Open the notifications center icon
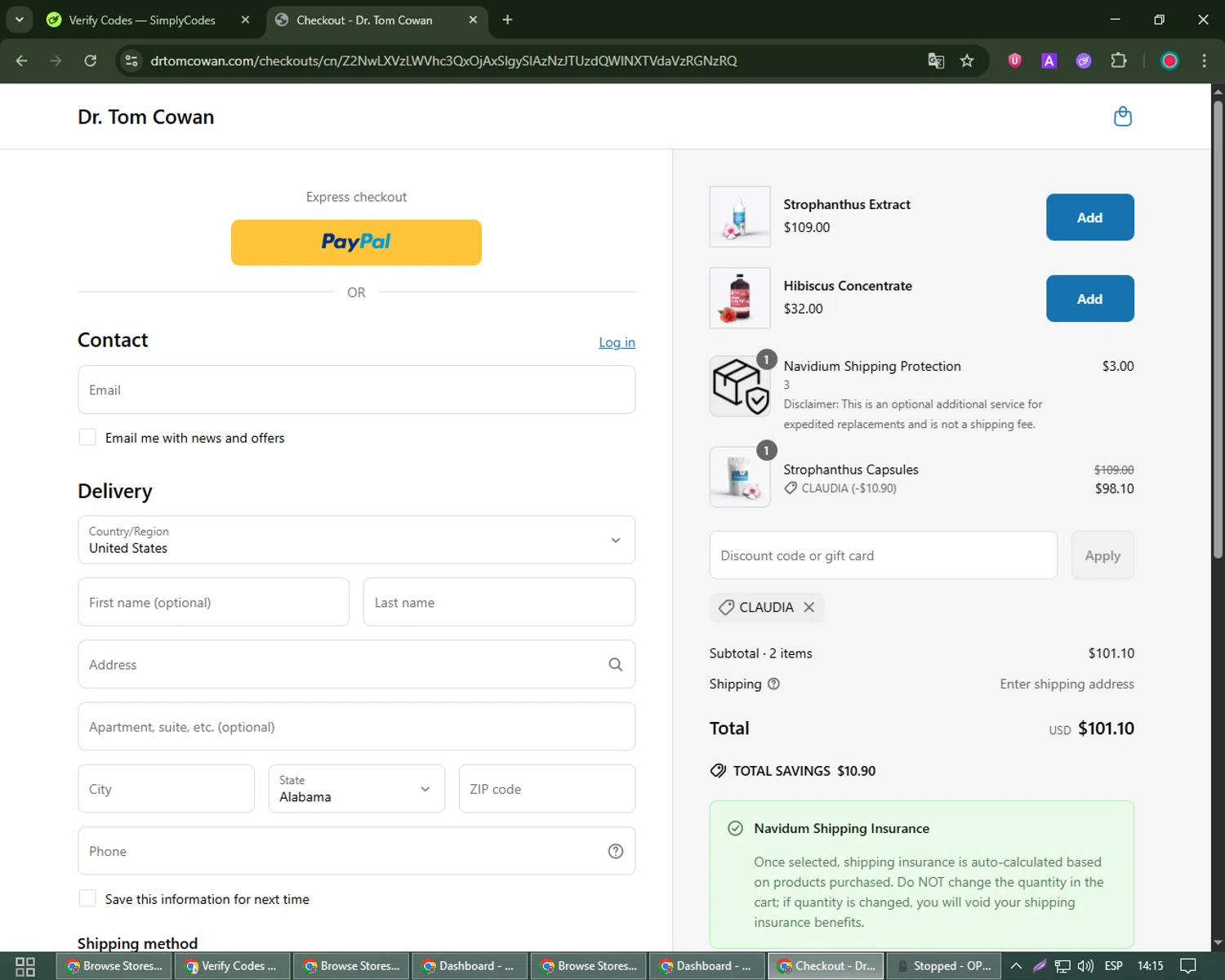 [x=1188, y=966]
